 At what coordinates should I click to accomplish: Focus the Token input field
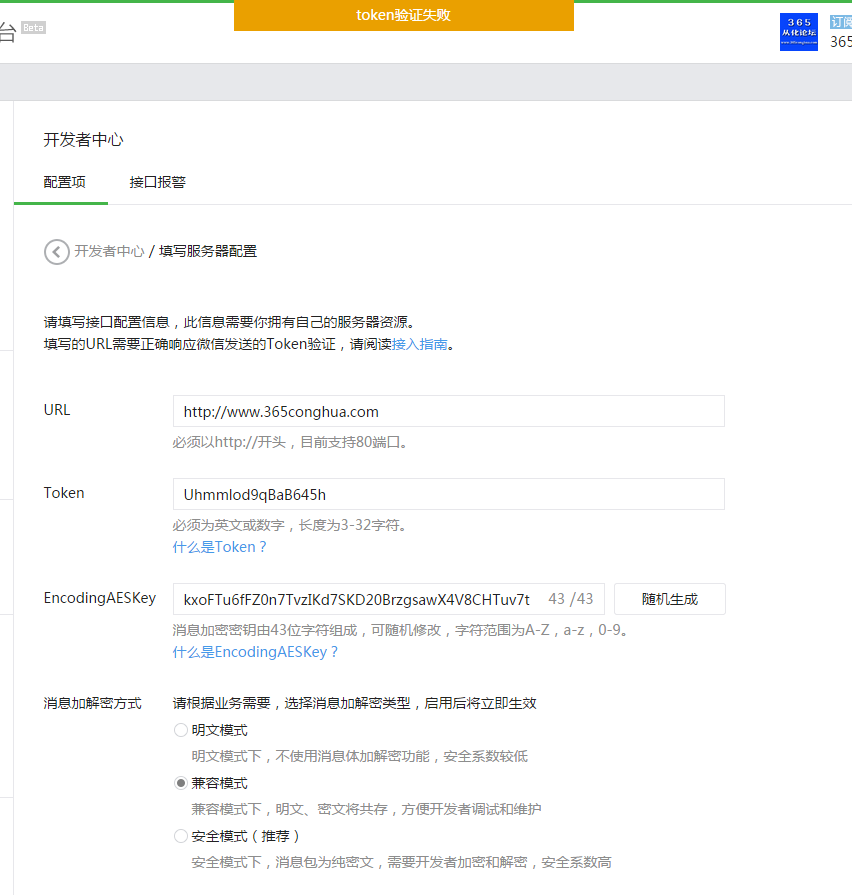click(x=449, y=494)
